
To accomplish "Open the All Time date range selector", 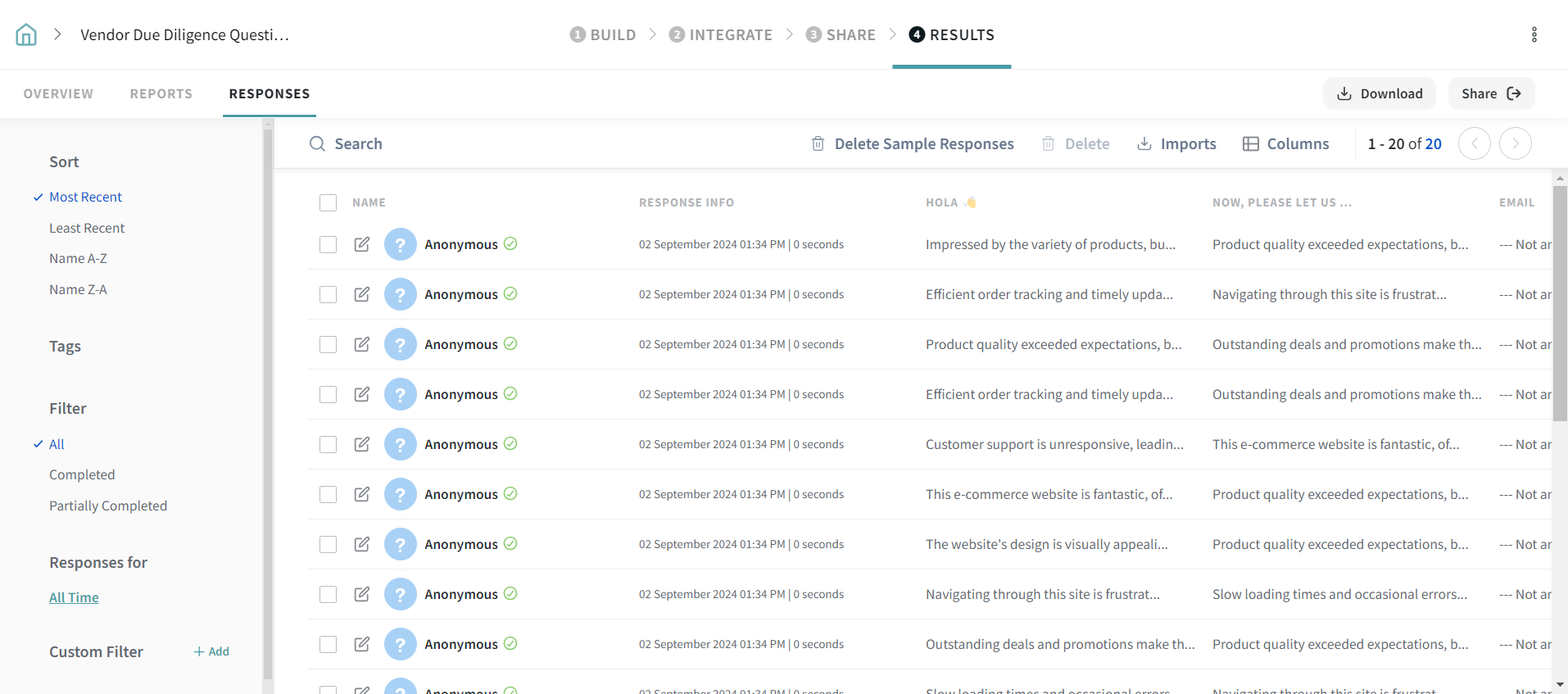I will point(74,597).
